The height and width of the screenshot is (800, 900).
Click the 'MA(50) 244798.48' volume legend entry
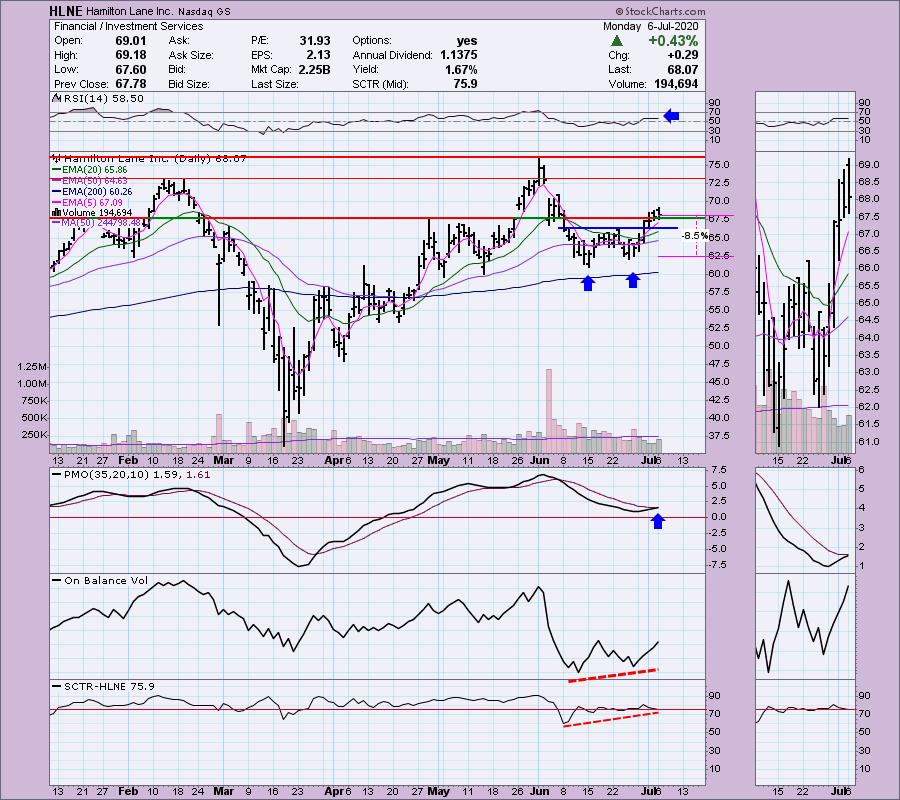(x=101, y=223)
